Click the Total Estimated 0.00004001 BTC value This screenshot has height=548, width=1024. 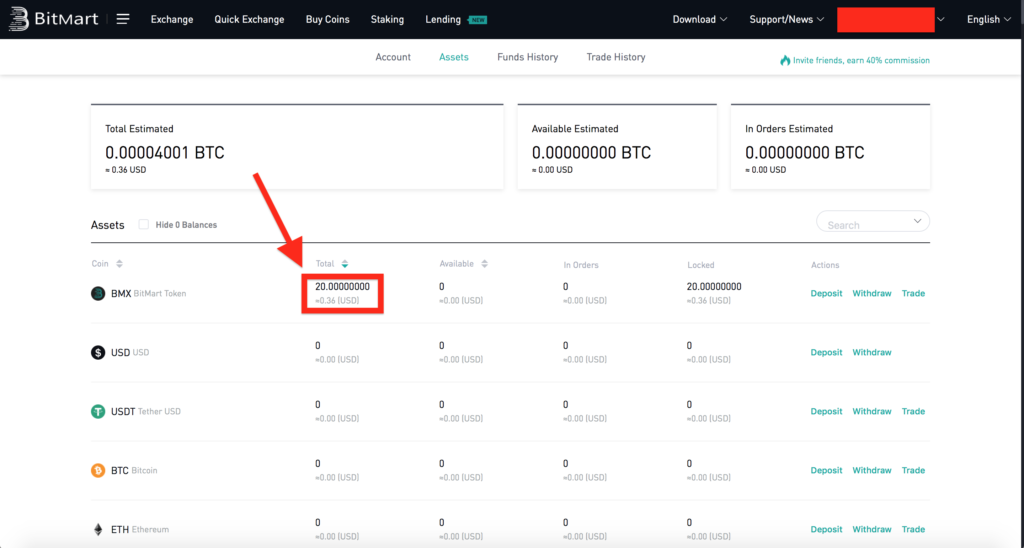pos(165,153)
